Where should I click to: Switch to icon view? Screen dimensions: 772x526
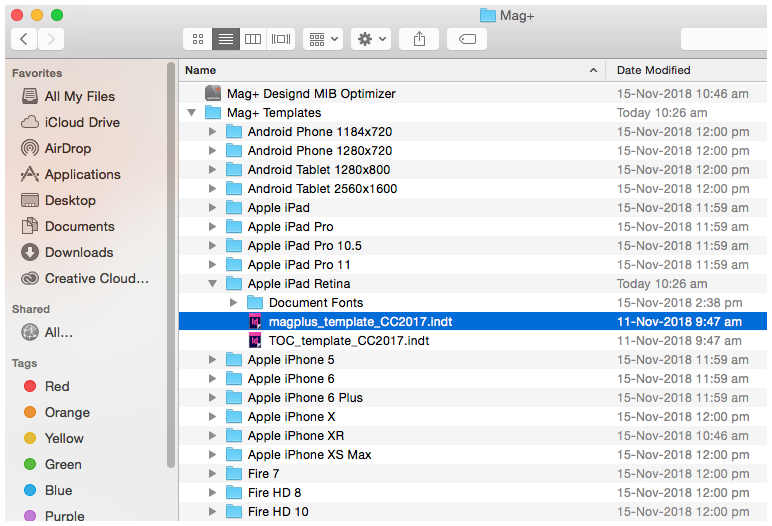(198, 39)
